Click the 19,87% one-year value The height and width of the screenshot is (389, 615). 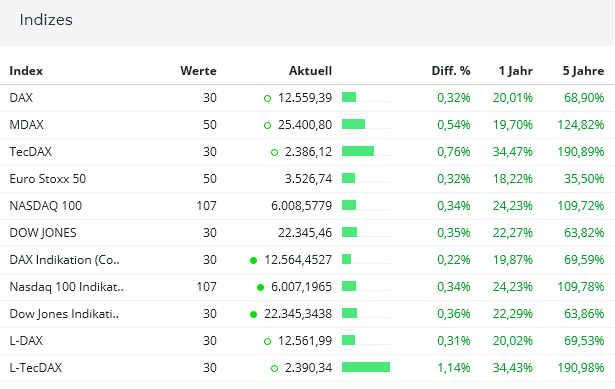click(x=513, y=260)
